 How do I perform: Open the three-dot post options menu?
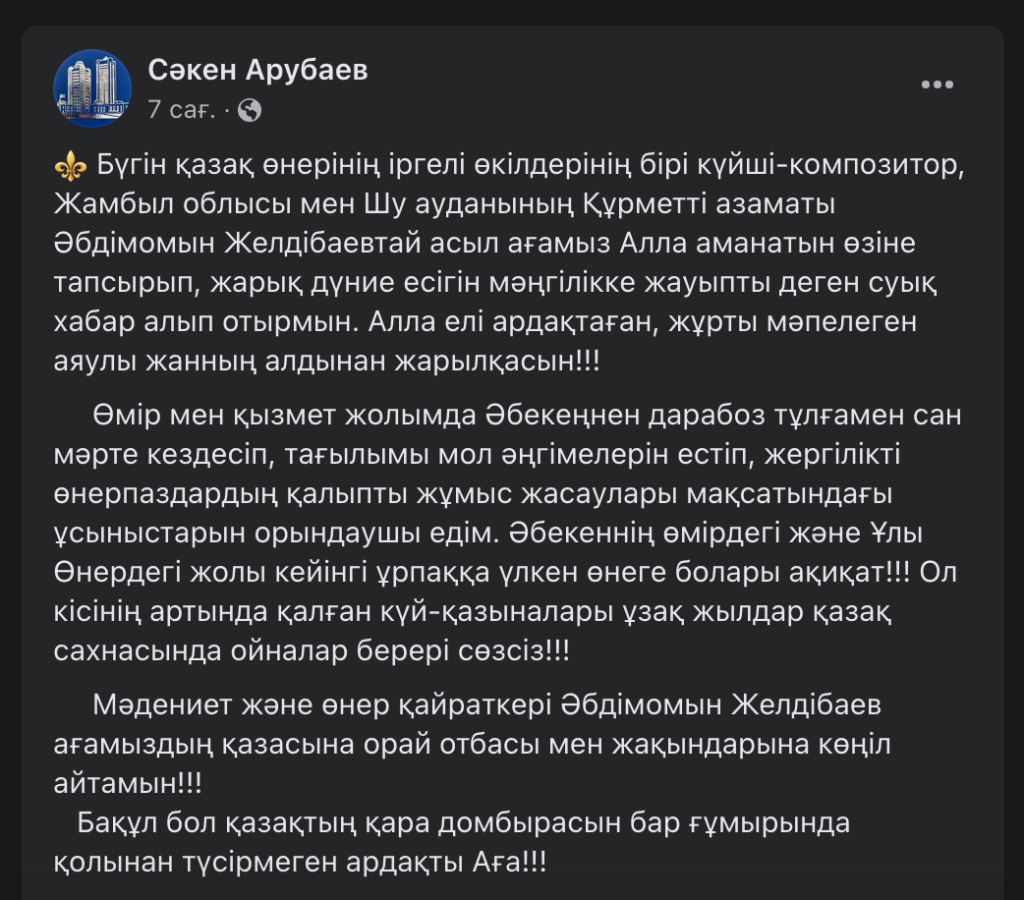(937, 84)
